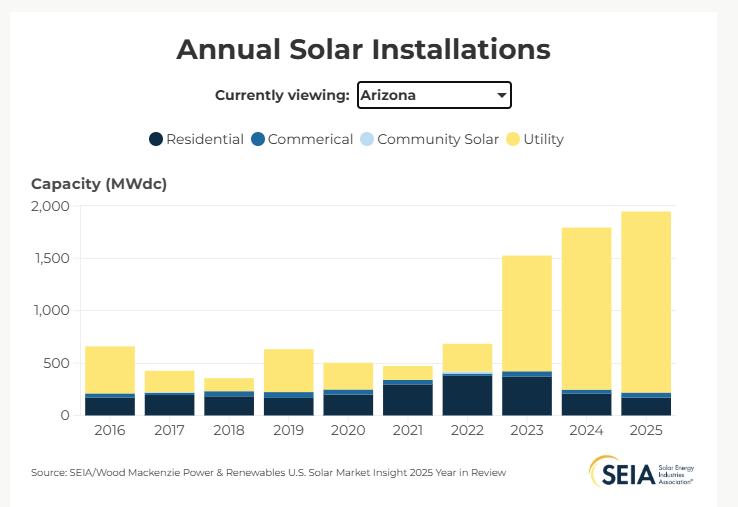Image resolution: width=738 pixels, height=507 pixels.
Task: Click the 2024 x-axis label
Action: click(586, 430)
